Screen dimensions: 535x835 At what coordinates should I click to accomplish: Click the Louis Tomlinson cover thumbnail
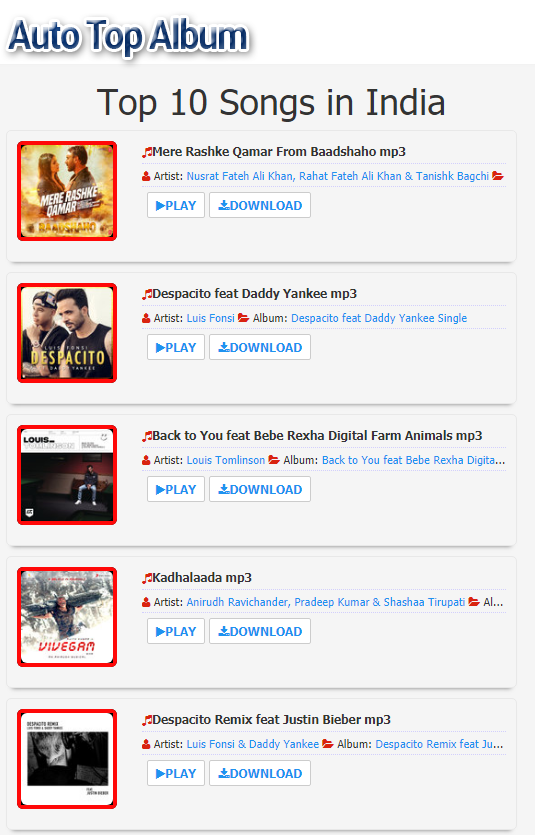[x=67, y=475]
